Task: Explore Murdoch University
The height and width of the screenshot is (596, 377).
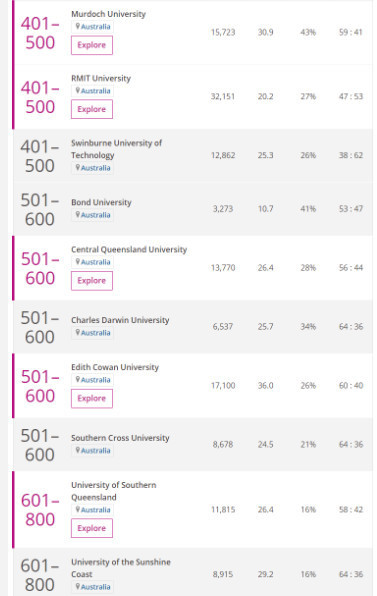Action: coord(92,45)
